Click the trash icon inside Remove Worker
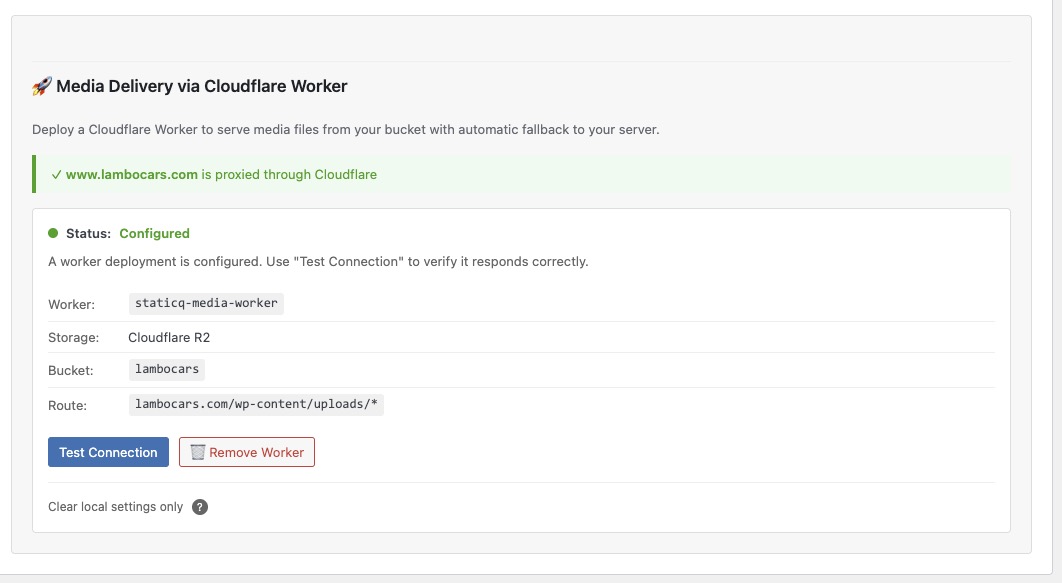The image size is (1062, 583). click(x=197, y=452)
